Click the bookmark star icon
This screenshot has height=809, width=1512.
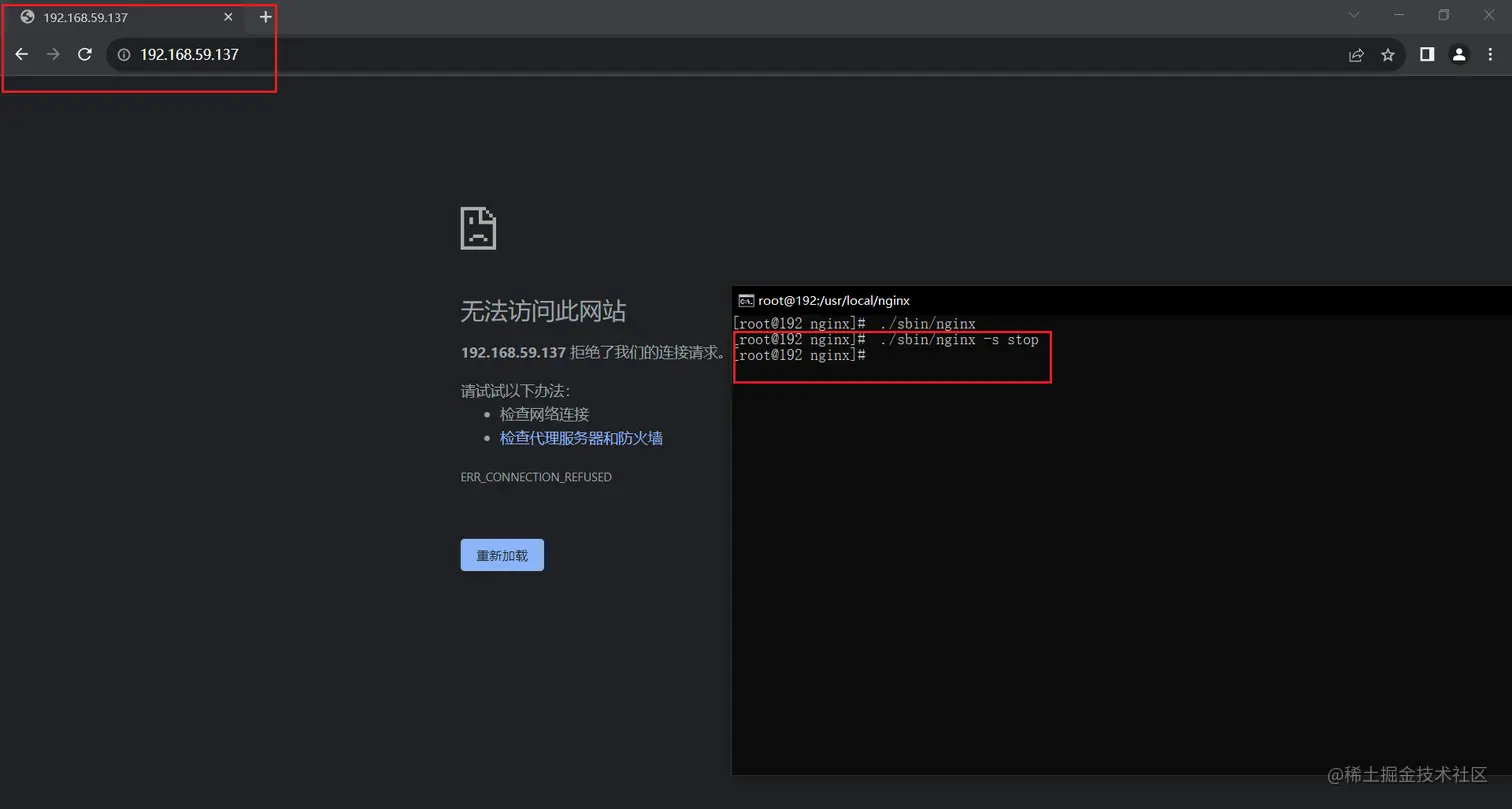[1388, 55]
